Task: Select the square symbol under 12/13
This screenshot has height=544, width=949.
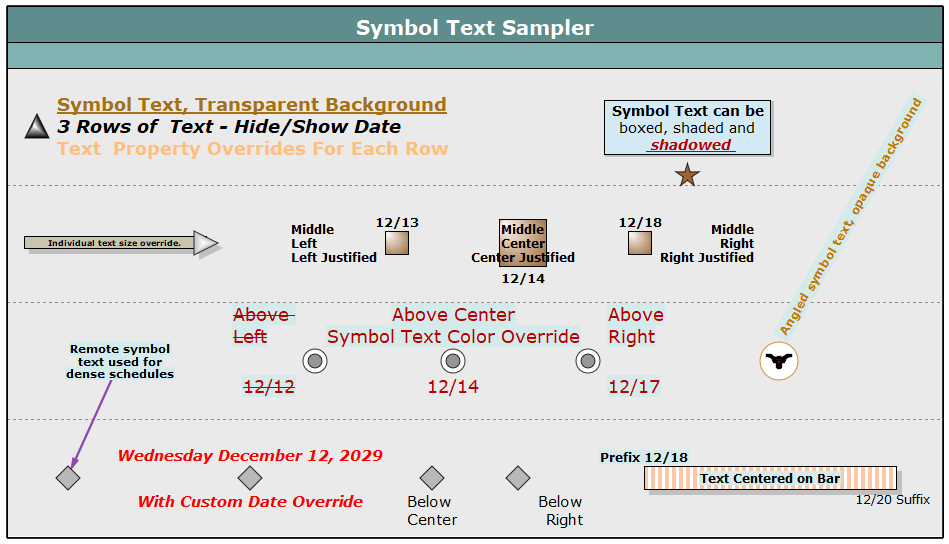Action: point(397,243)
